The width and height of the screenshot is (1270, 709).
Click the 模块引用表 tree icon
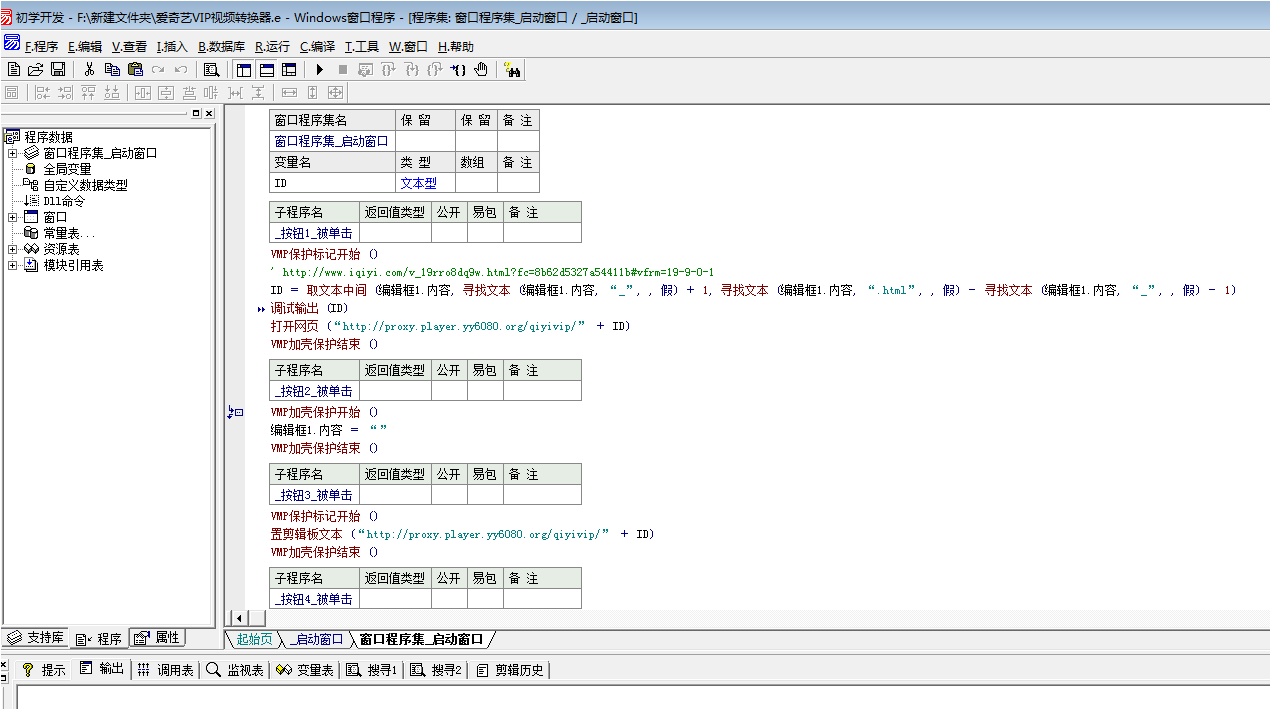click(31, 265)
